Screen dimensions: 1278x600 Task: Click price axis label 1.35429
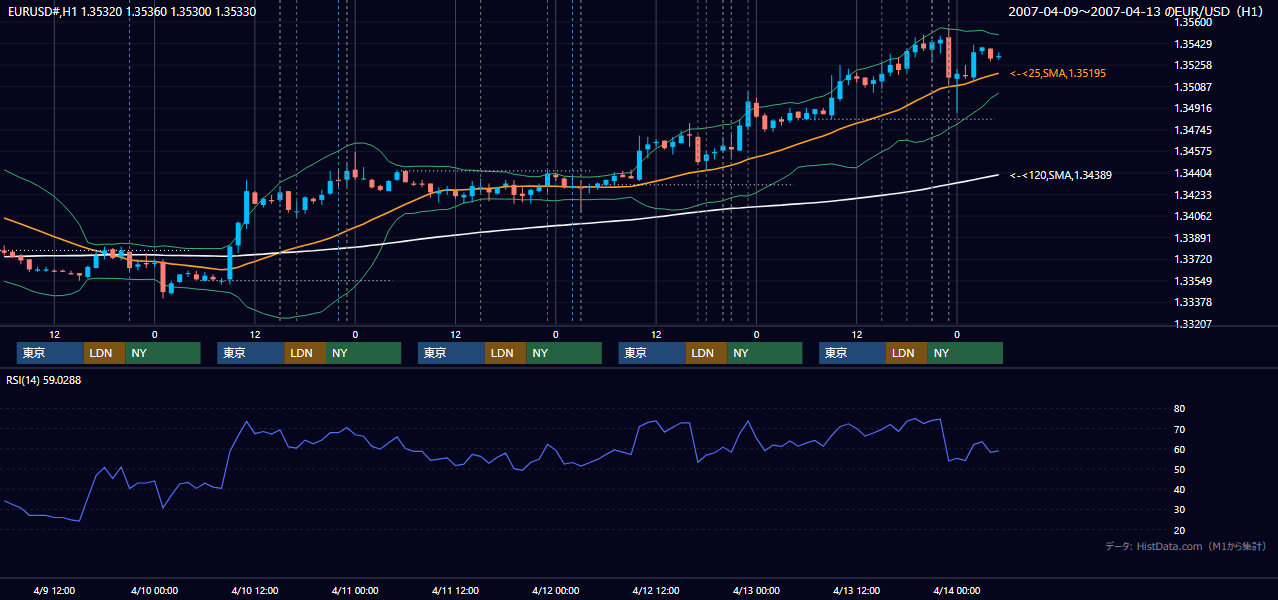coord(1193,44)
